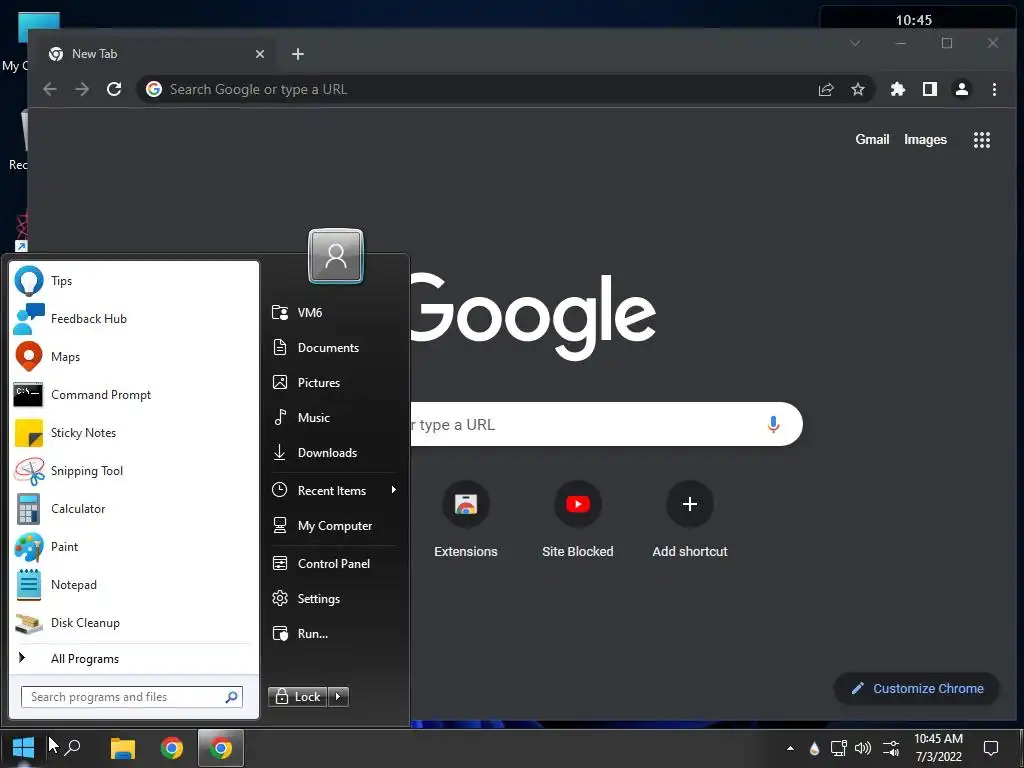Reload the page in Chrome

(114, 89)
